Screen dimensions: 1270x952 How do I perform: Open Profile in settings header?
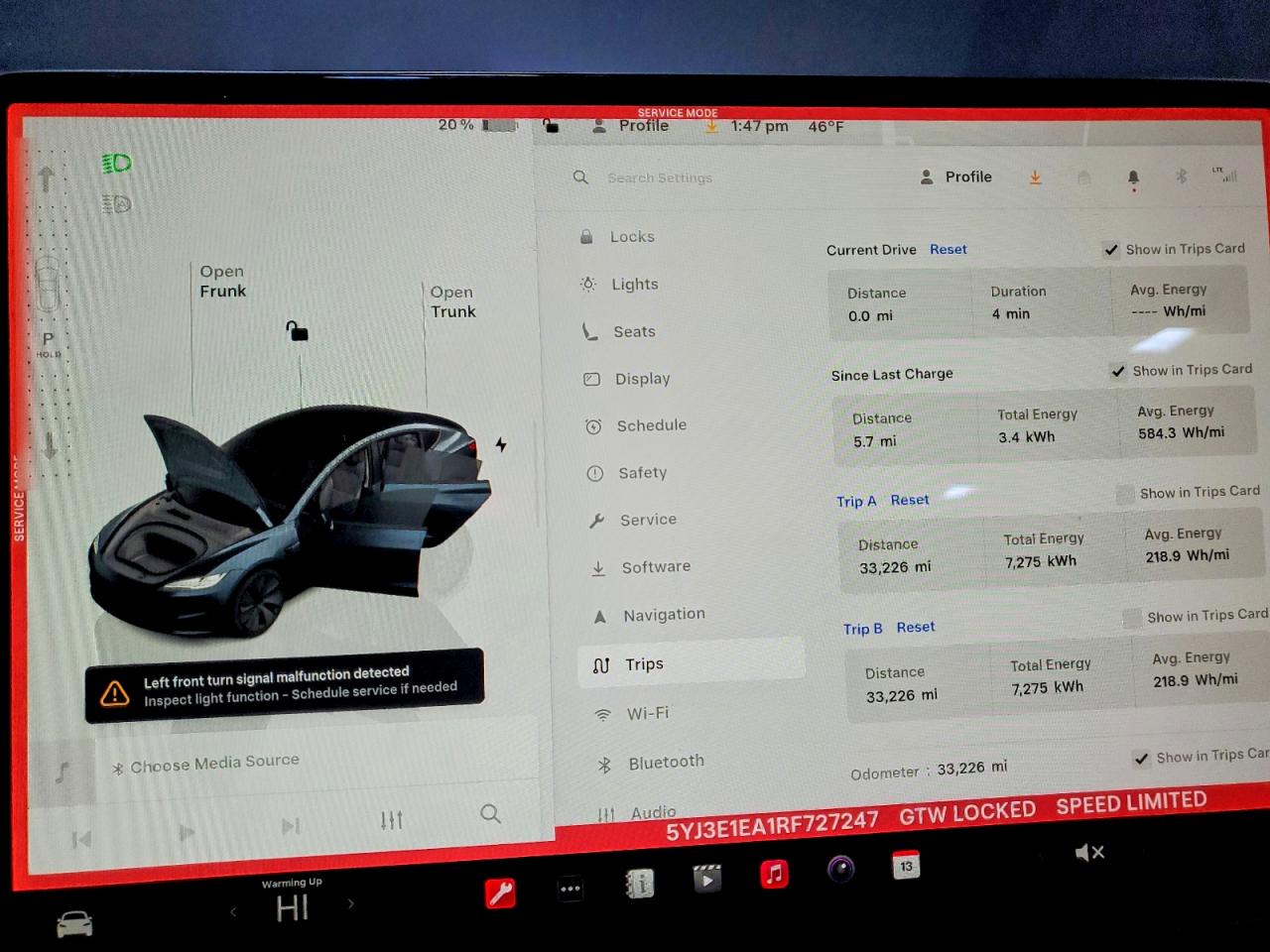(x=956, y=177)
